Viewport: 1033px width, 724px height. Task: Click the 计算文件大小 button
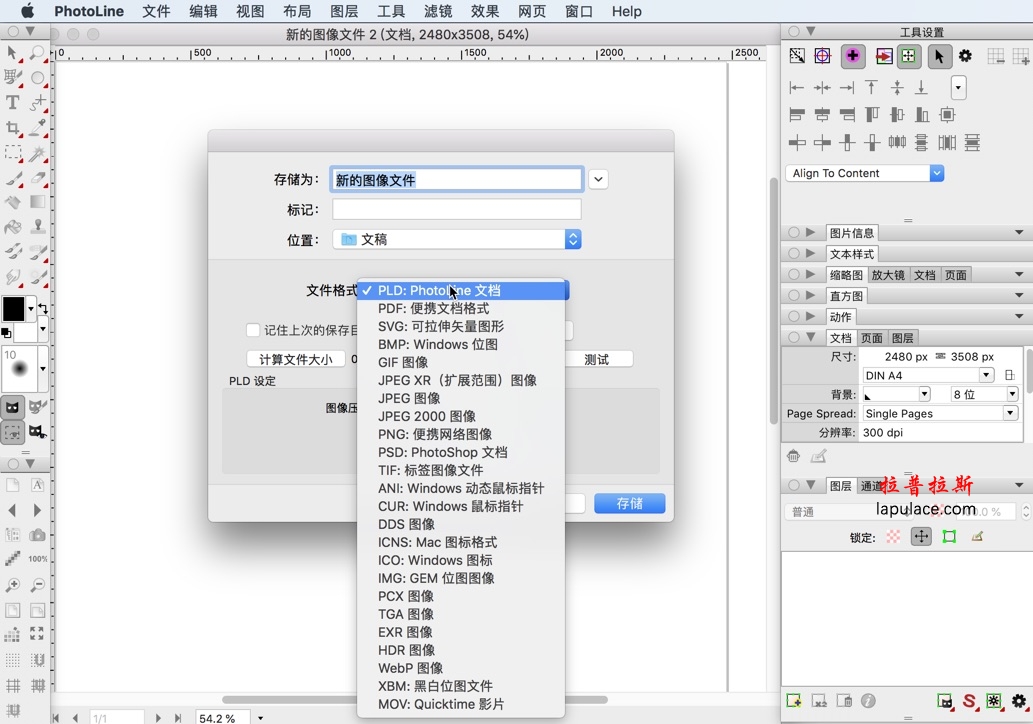point(296,359)
